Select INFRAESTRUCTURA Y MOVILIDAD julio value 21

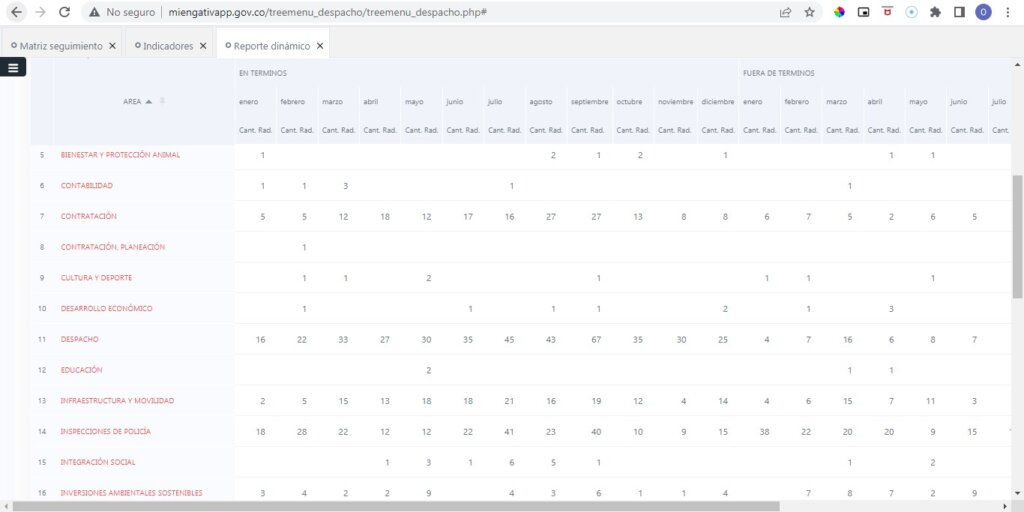pos(509,401)
